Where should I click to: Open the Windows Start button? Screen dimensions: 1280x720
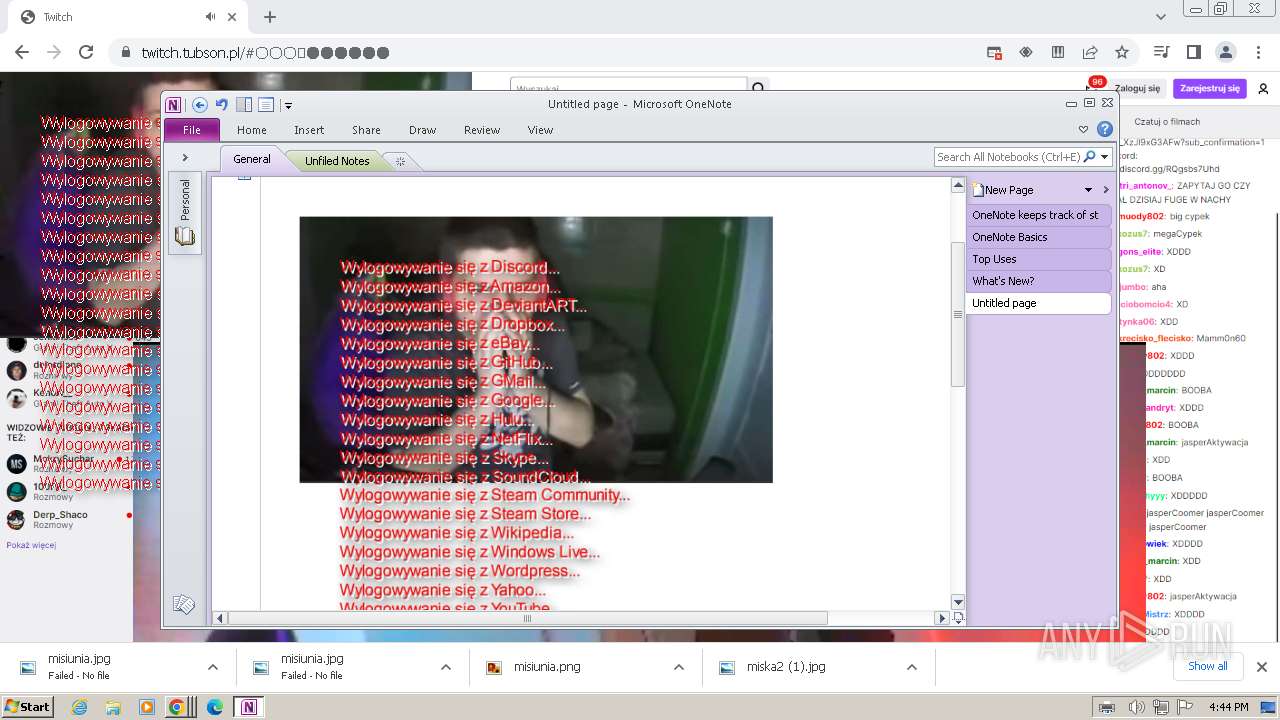tap(27, 706)
